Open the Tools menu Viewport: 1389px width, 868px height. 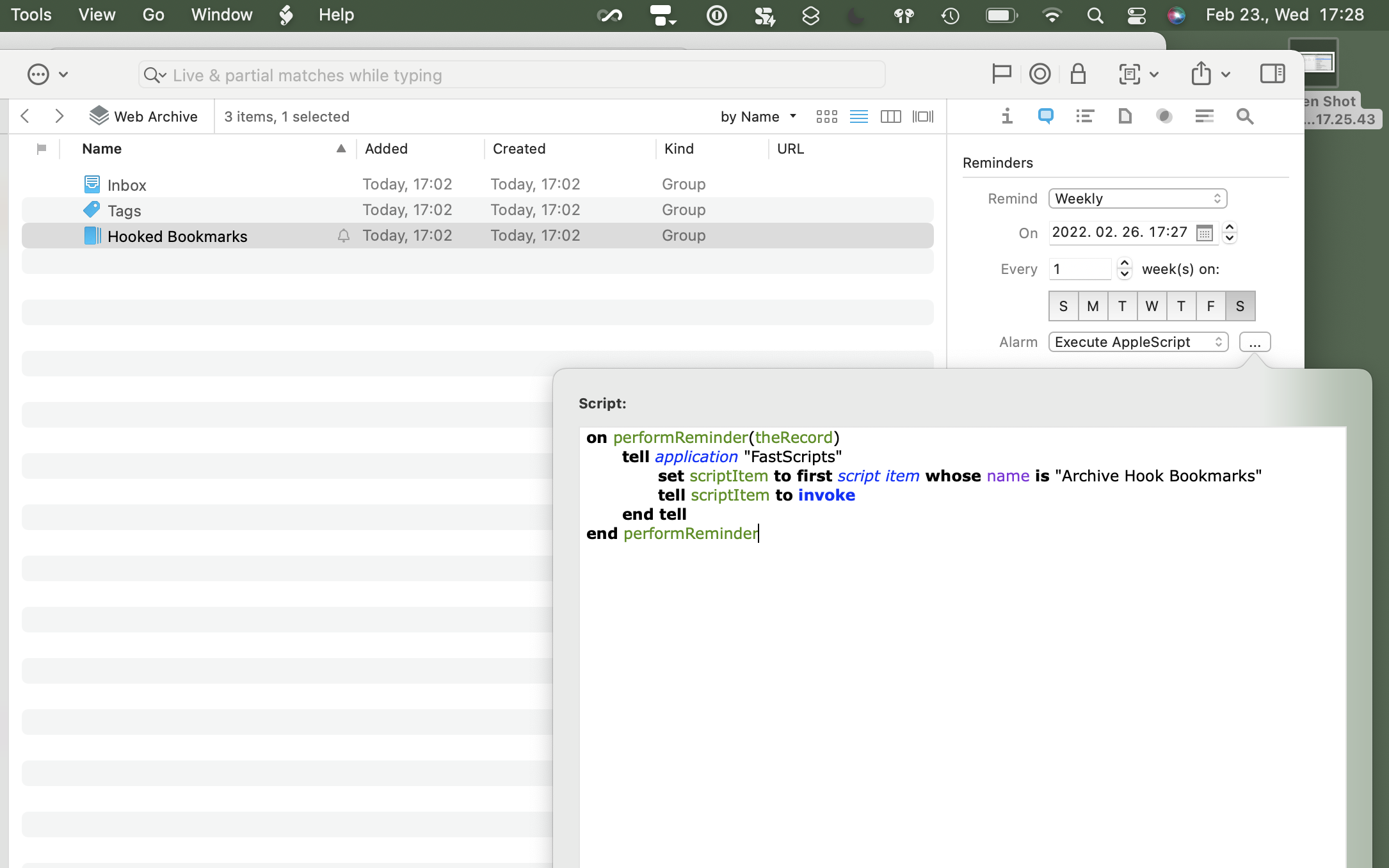click(x=31, y=15)
